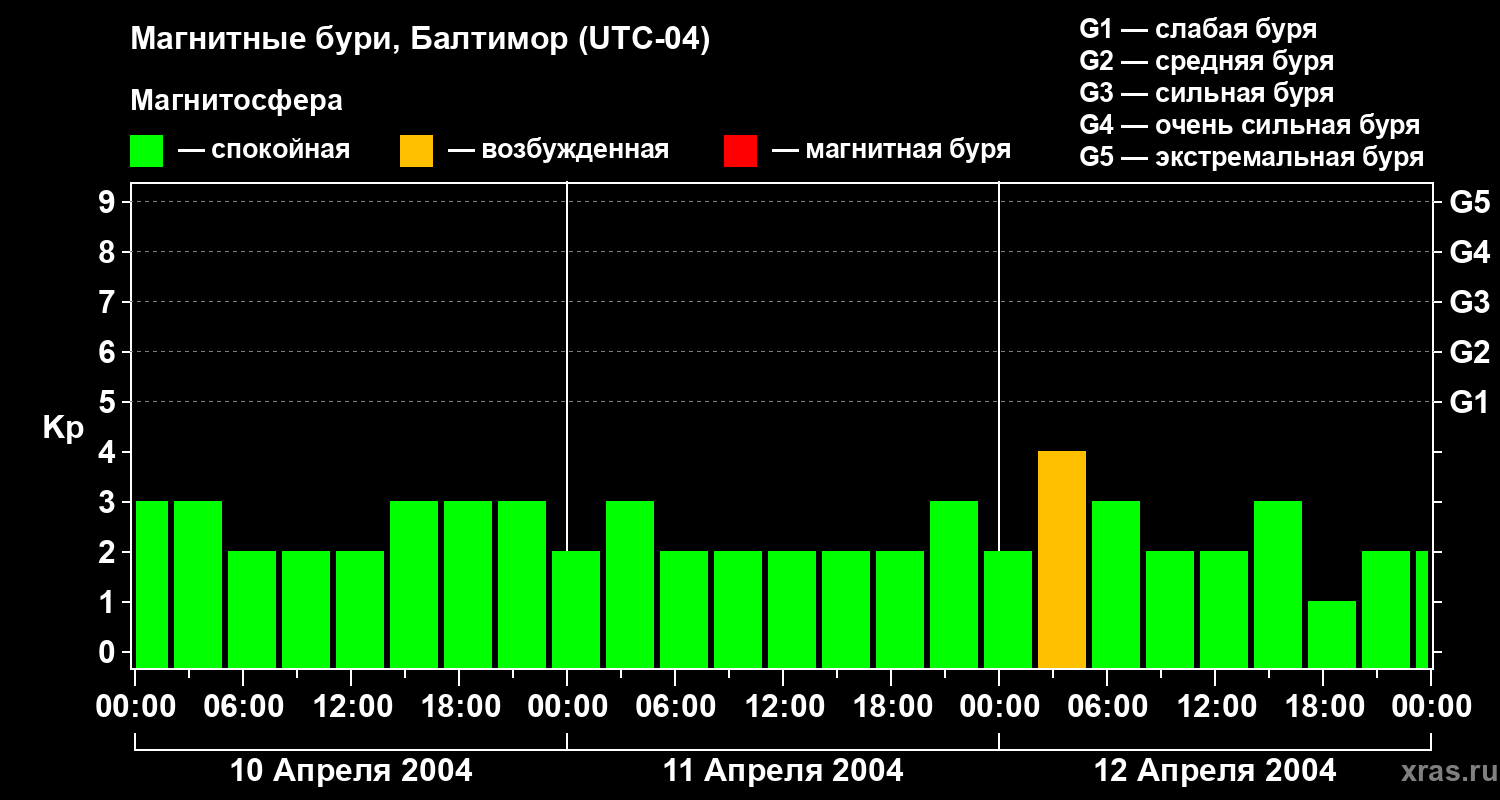Click the G4 label on the right axis
Viewport: 1500px width, 800px height.
pyautogui.click(x=1469, y=253)
